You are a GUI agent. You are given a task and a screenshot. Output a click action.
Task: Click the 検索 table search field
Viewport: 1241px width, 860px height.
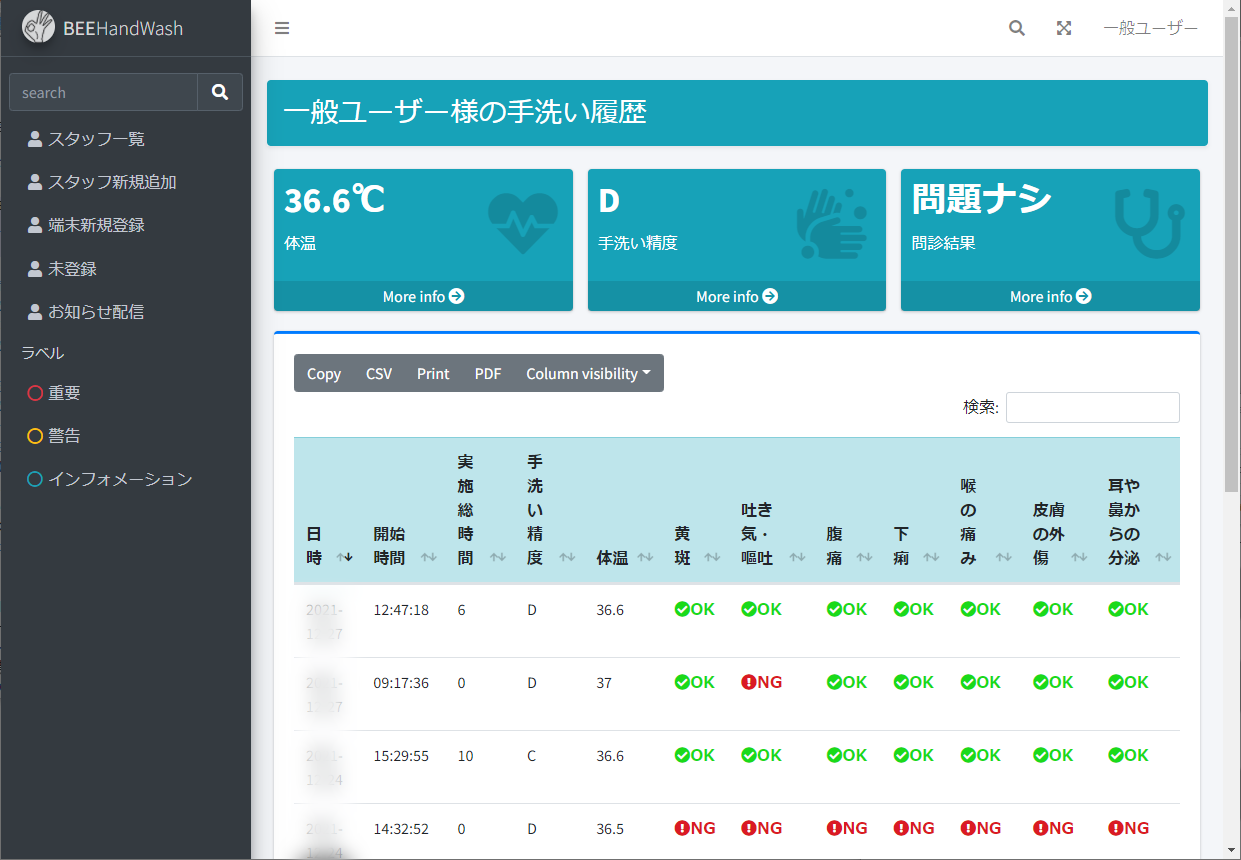(1092, 407)
